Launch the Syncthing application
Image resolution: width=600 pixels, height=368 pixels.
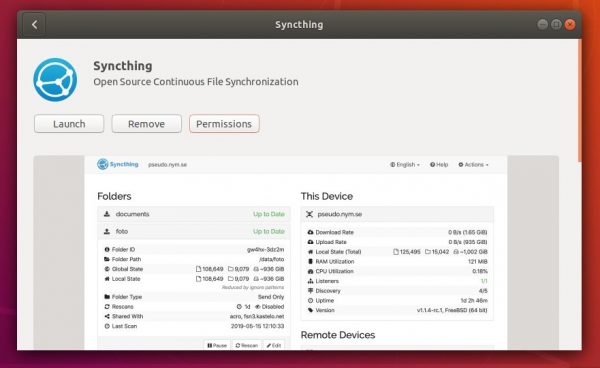pos(69,124)
